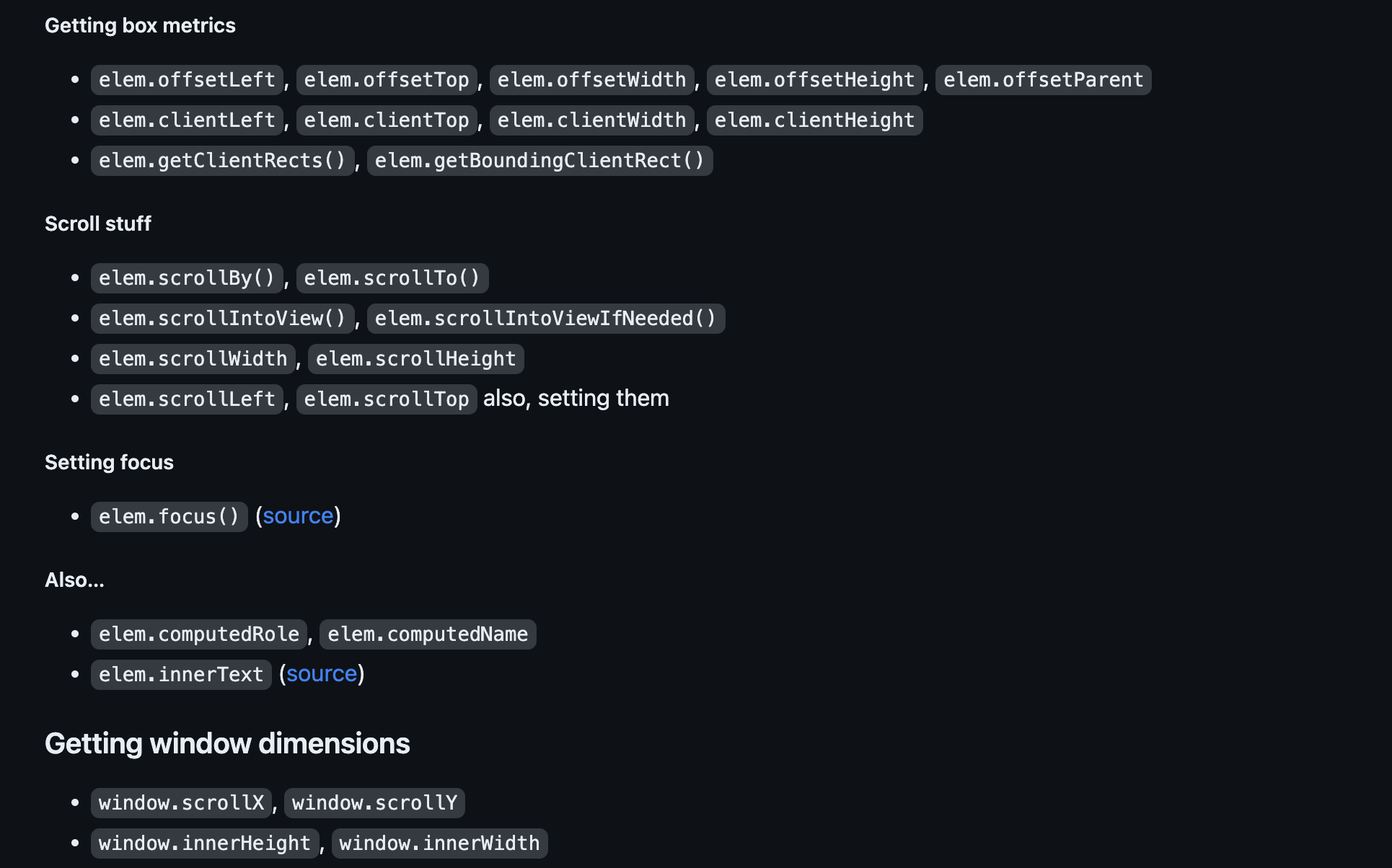The width and height of the screenshot is (1392, 868).
Task: Click the elem.scrollHeight code snippet
Action: 415,359
